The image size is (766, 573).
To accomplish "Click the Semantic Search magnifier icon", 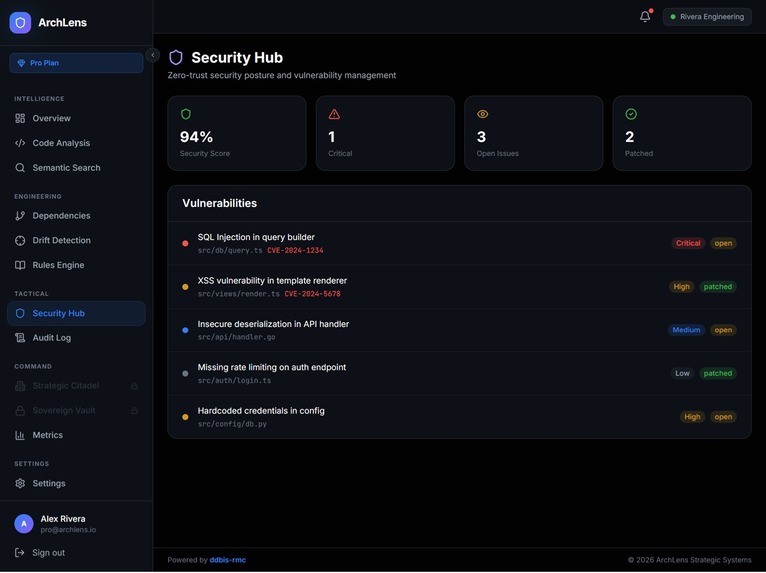I will (x=20, y=168).
